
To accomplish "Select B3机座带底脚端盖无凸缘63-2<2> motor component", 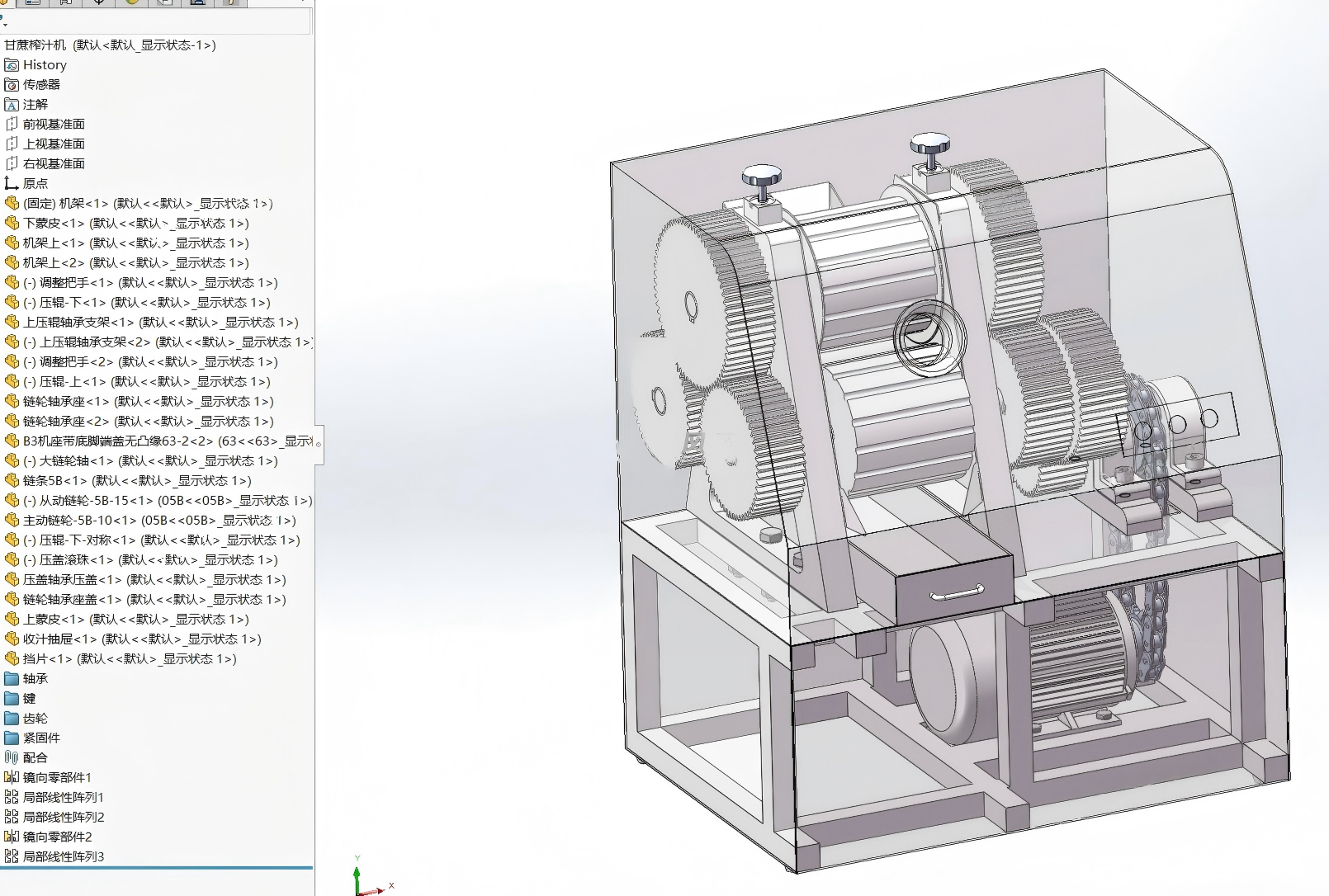I will click(168, 441).
